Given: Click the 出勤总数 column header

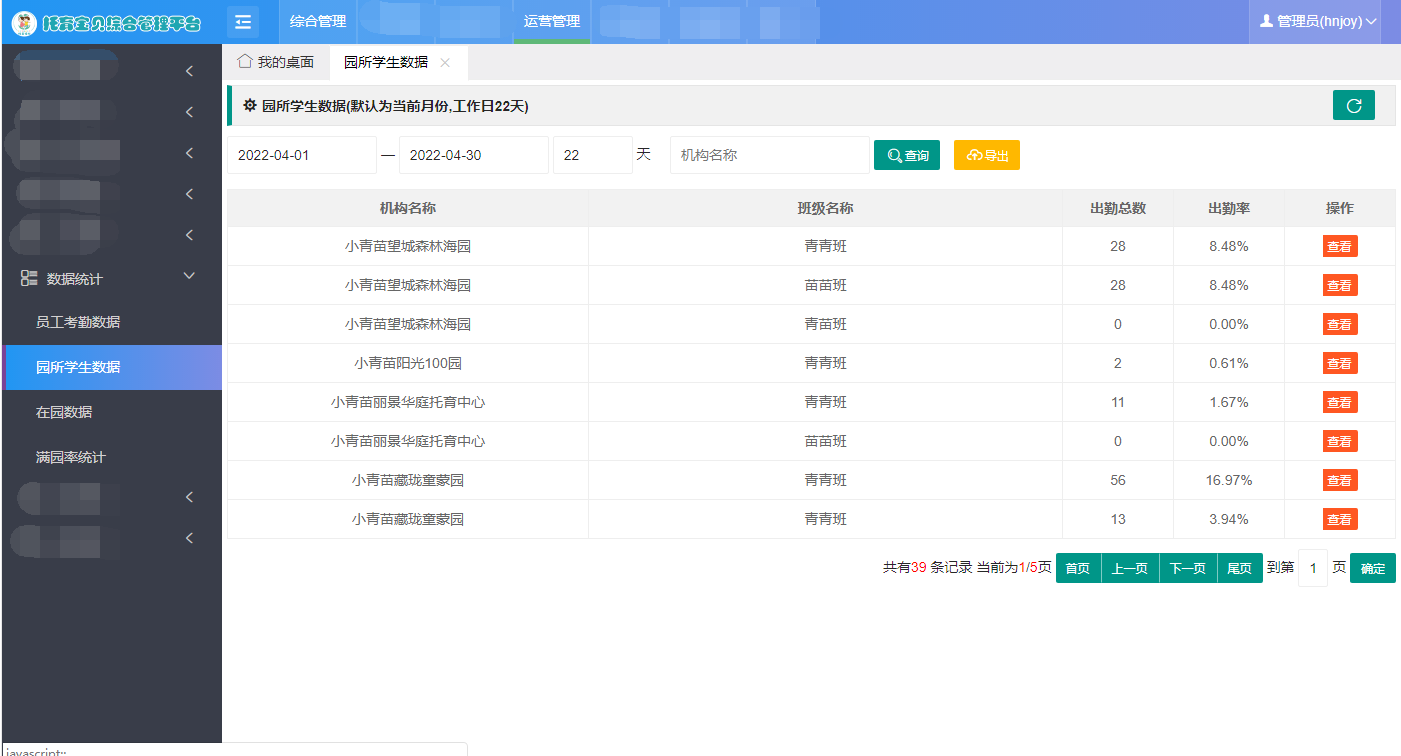Looking at the screenshot, I should [x=1118, y=208].
